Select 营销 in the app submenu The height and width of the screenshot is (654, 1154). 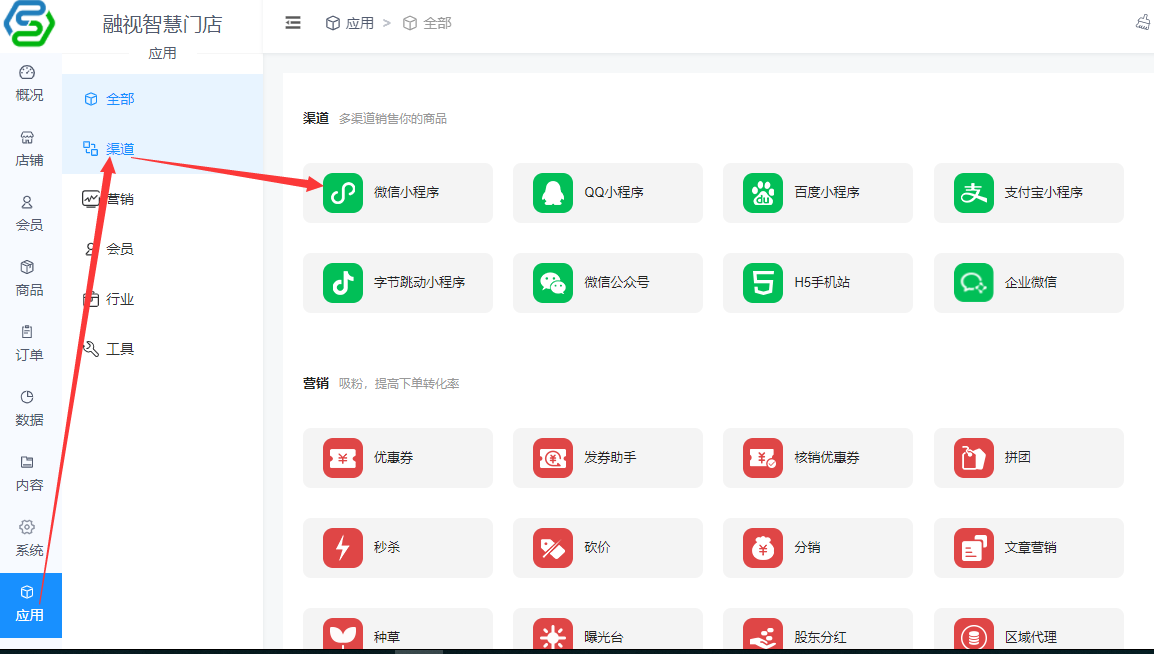click(163, 199)
